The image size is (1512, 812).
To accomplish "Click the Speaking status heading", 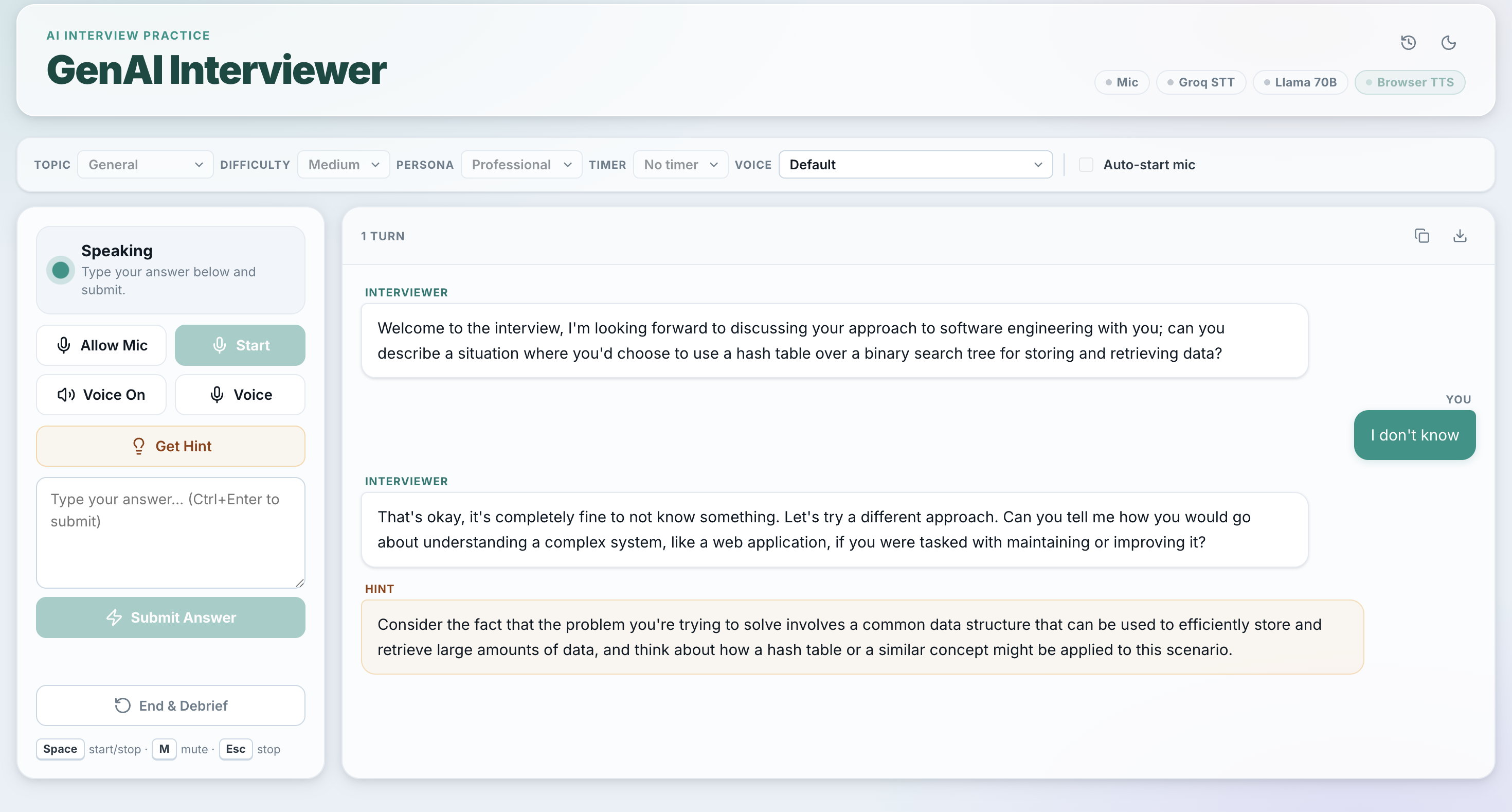I will point(117,251).
